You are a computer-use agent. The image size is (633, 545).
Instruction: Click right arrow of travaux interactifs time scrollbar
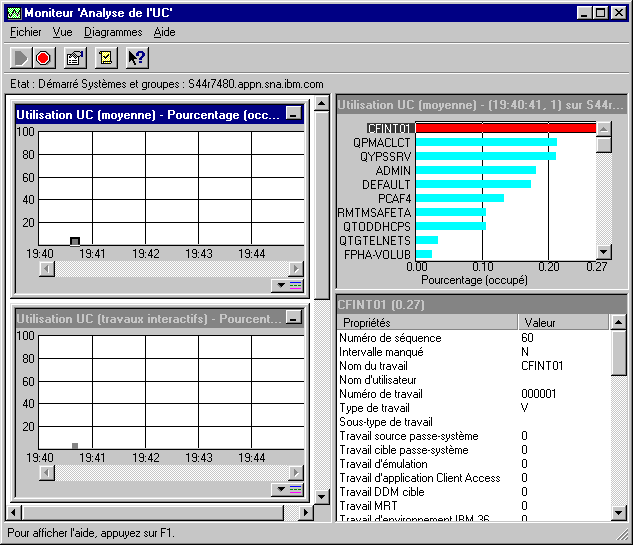[x=296, y=472]
